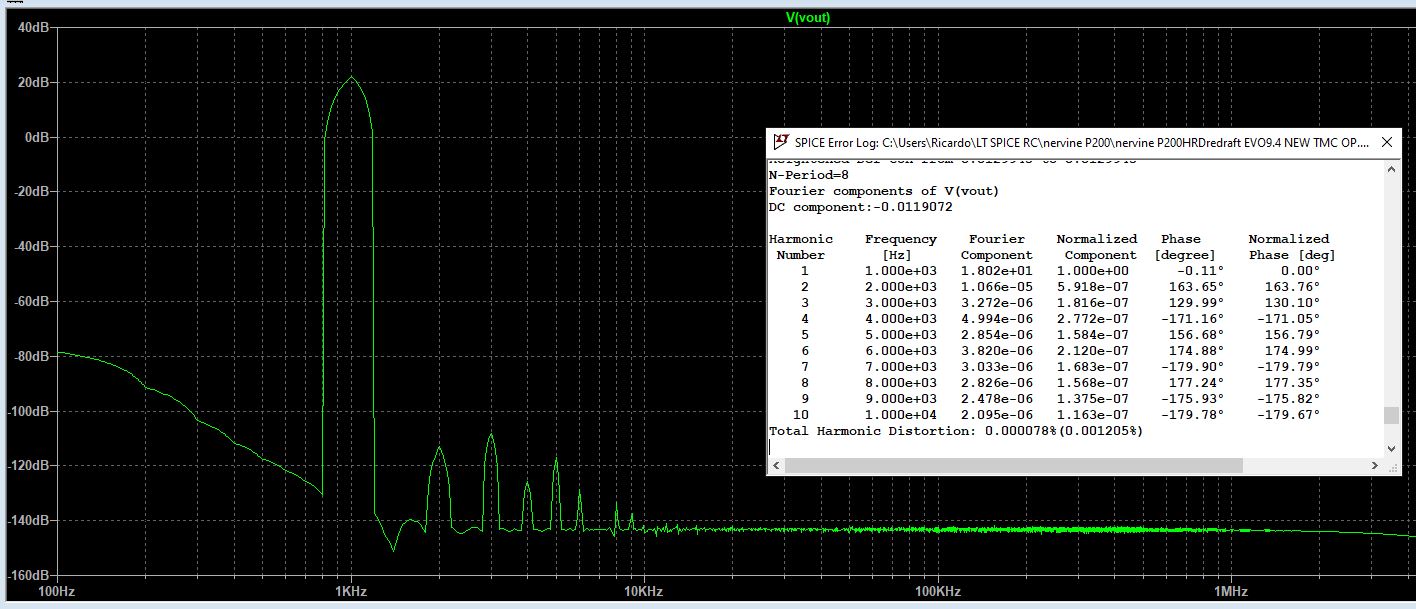Viewport: 1416px width, 609px height.
Task: Click the 'Normalized Component' column header
Action: (1097, 247)
